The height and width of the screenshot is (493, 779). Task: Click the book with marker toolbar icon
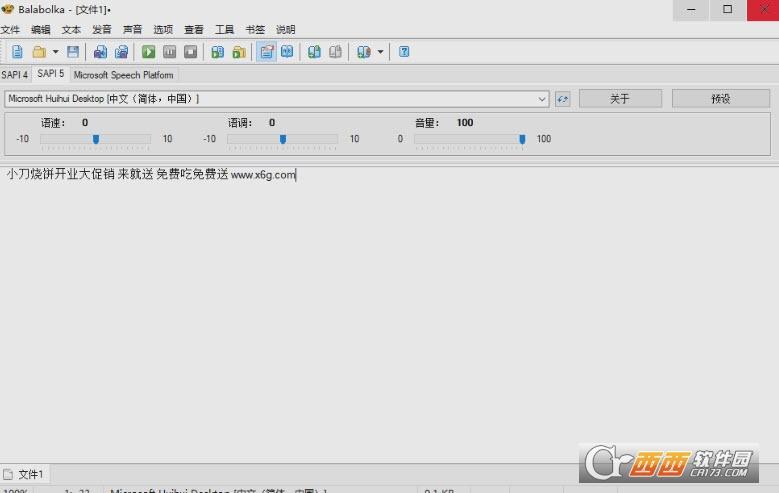tap(364, 52)
